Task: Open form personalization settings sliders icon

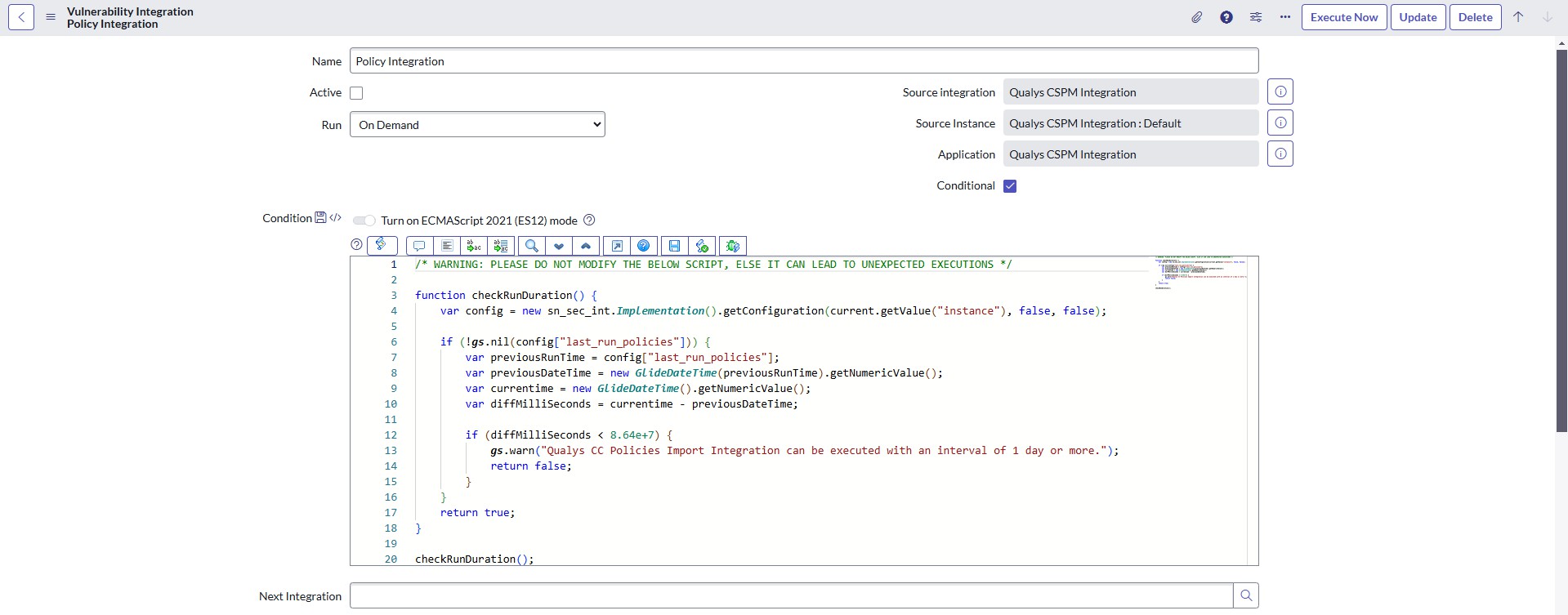Action: (x=1256, y=17)
